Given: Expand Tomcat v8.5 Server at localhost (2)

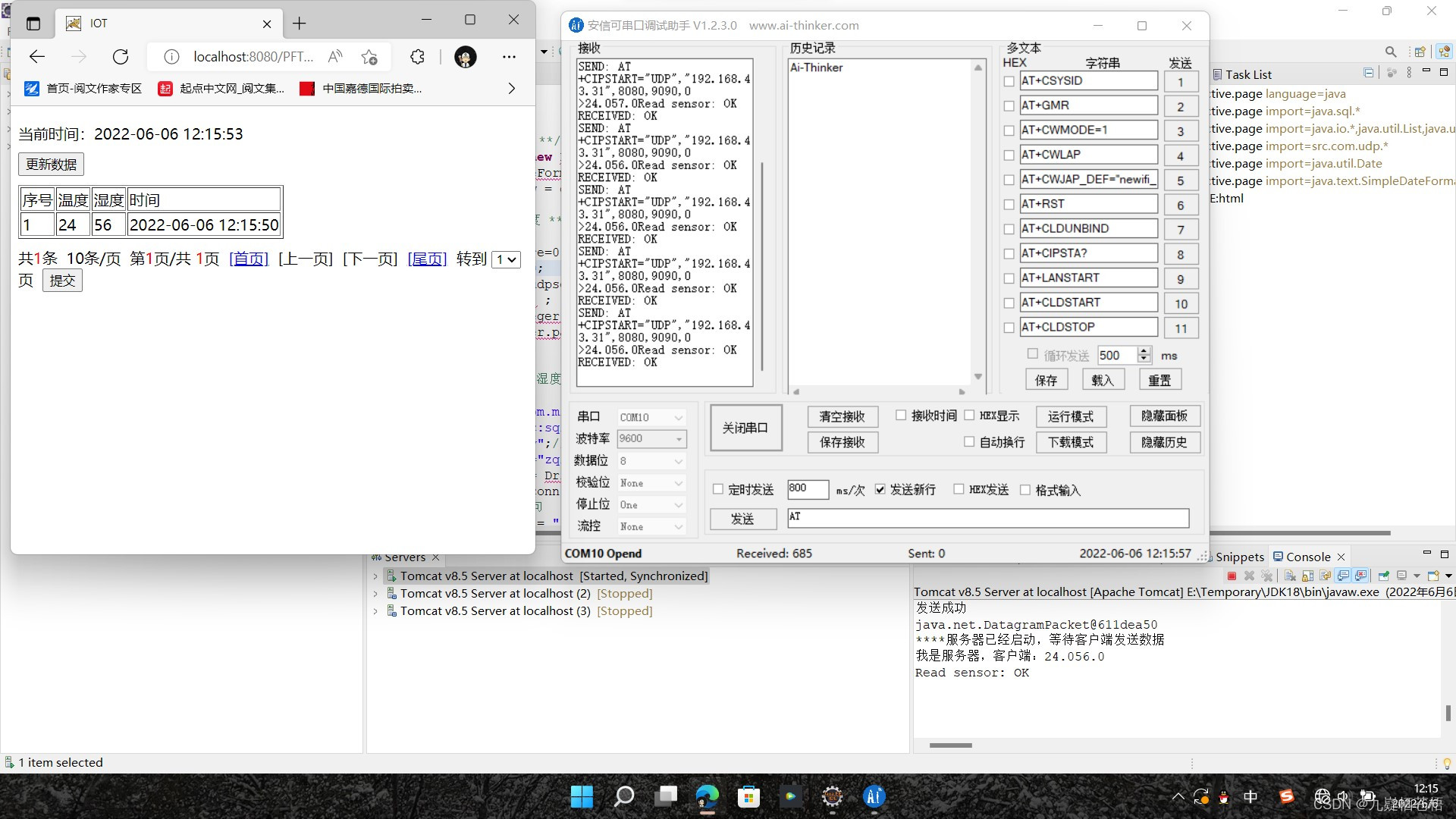Looking at the screenshot, I should (x=375, y=594).
